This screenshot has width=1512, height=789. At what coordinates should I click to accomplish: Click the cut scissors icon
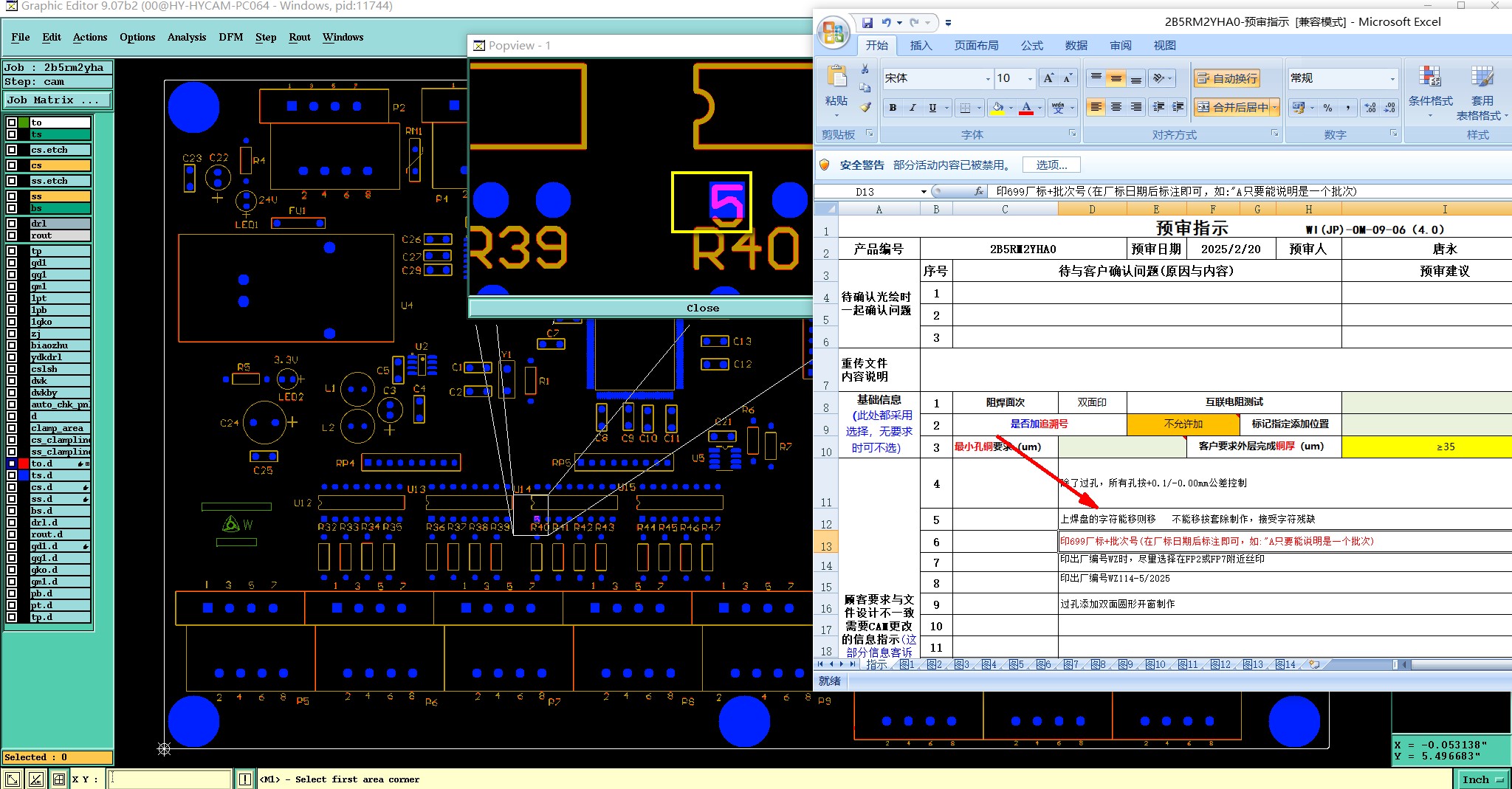(865, 69)
